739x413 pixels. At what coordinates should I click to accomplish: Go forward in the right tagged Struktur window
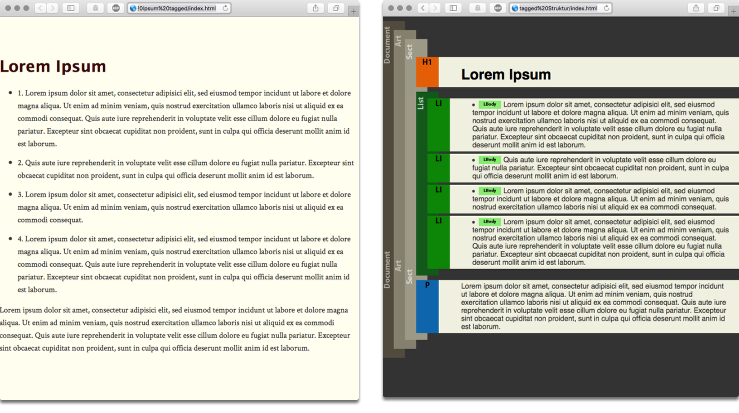(435, 8)
